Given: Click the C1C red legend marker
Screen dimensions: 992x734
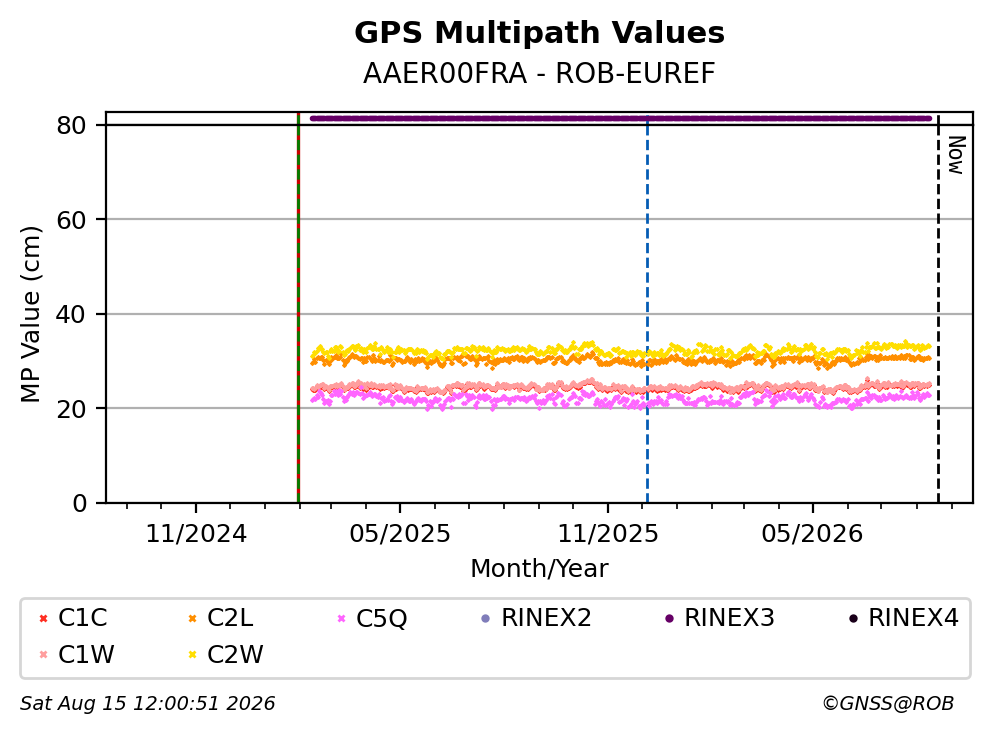Looking at the screenshot, I should click(x=44, y=618).
